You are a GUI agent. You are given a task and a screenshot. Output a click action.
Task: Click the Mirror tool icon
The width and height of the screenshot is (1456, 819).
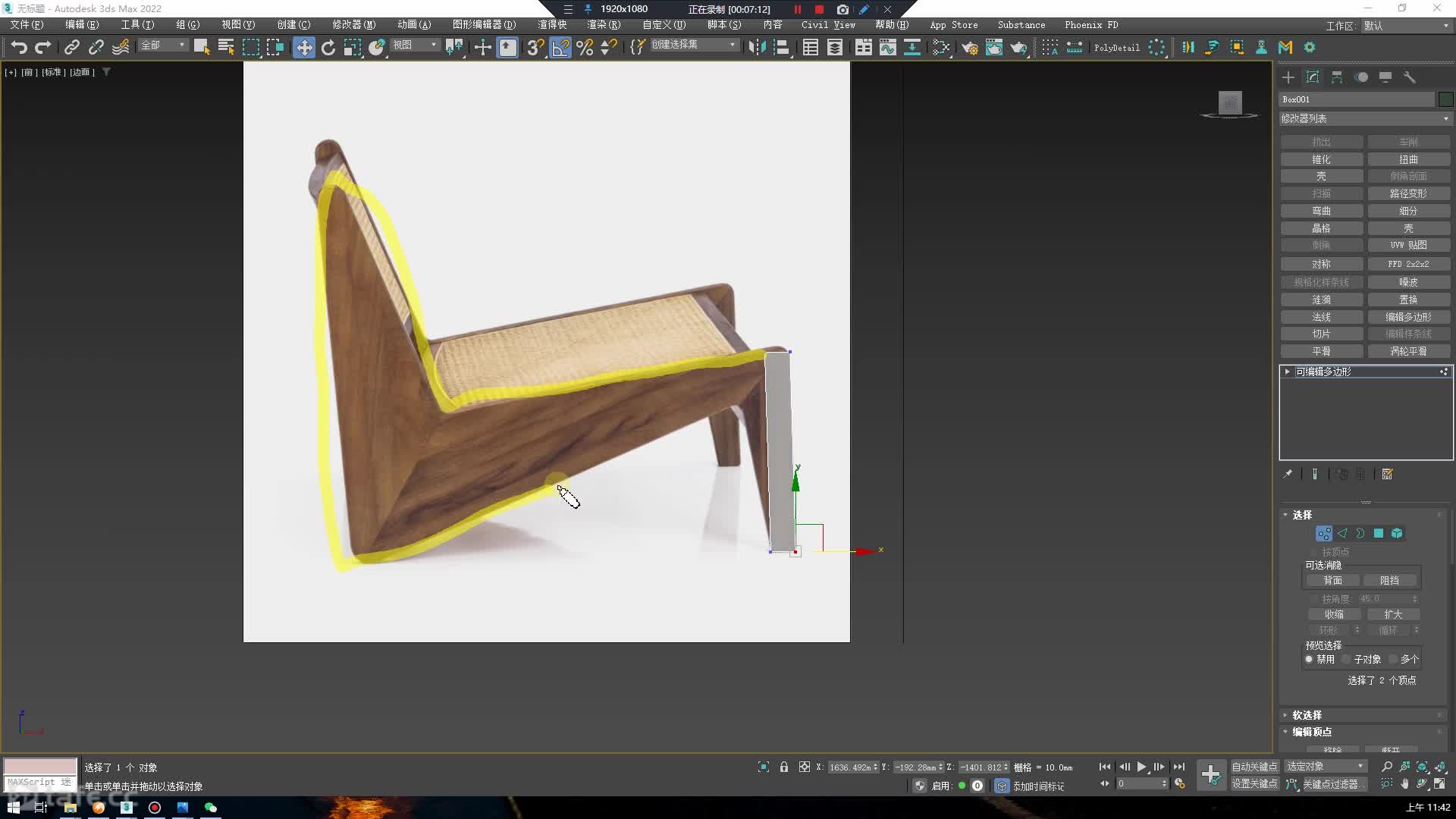[757, 47]
